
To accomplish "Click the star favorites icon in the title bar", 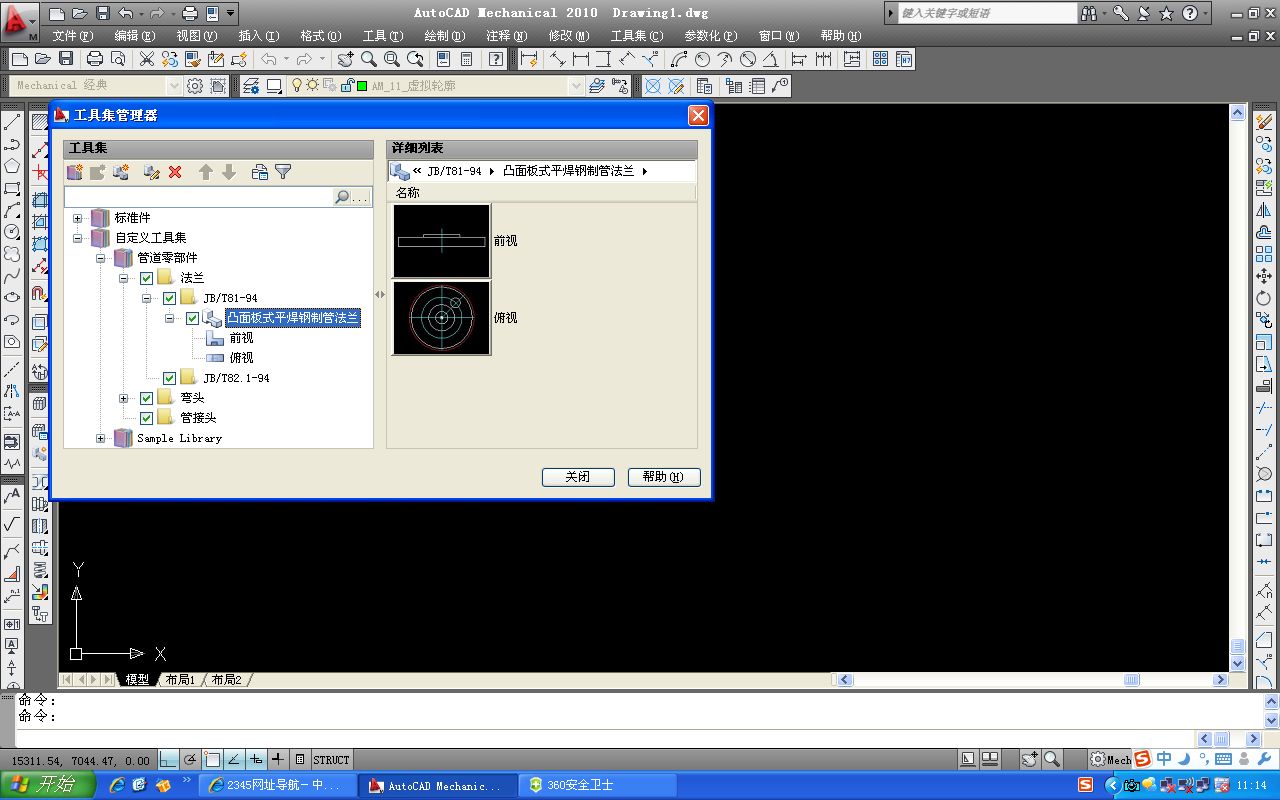I will [1165, 13].
